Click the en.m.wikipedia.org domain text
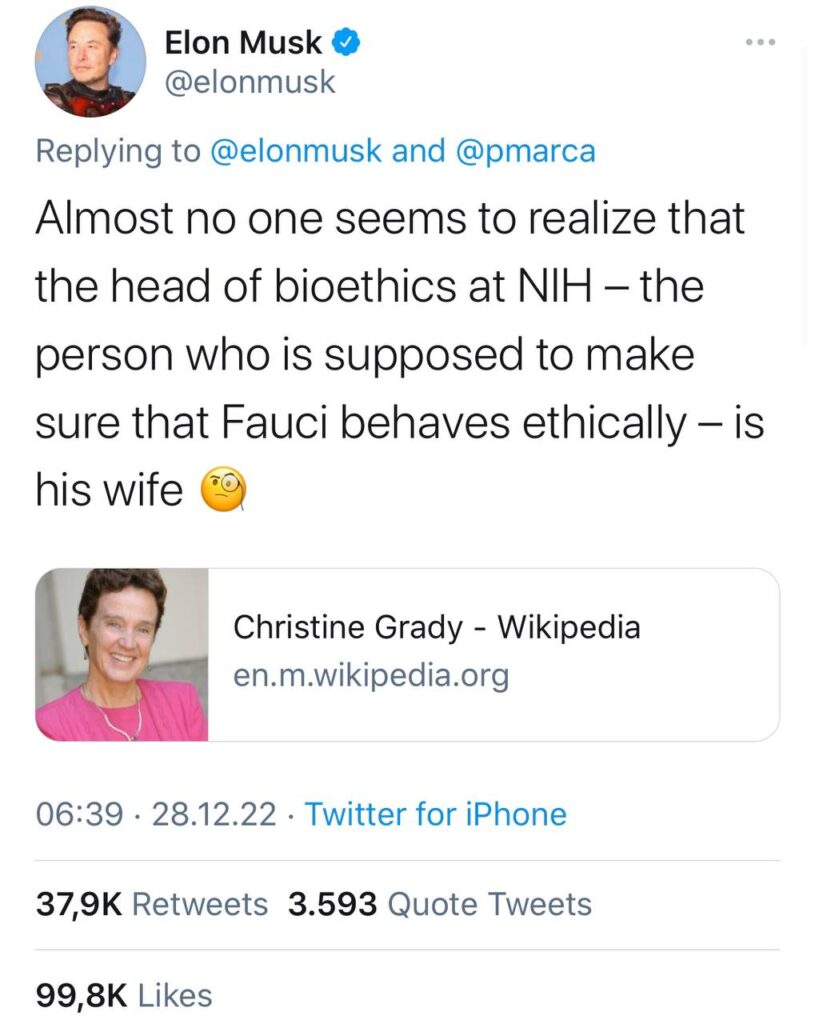This screenshot has height=1024, width=815. pyautogui.click(x=371, y=675)
